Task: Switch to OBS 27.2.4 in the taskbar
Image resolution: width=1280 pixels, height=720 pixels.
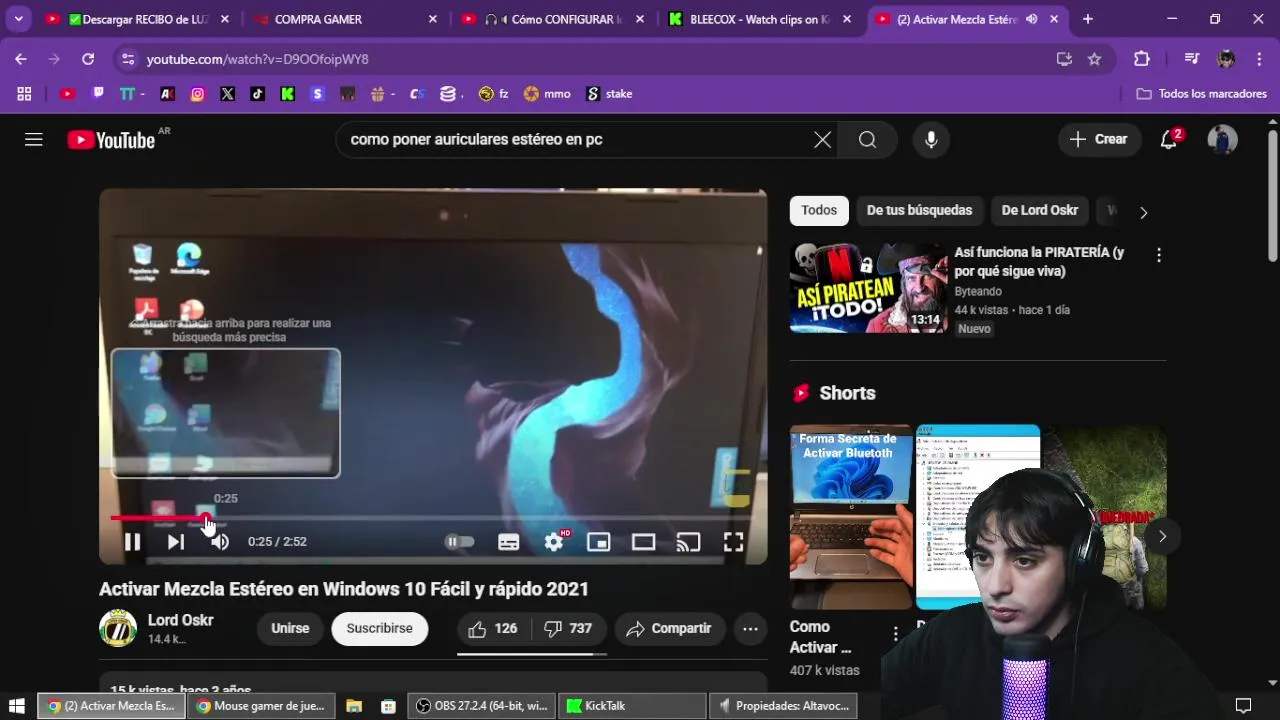Action: [x=482, y=706]
